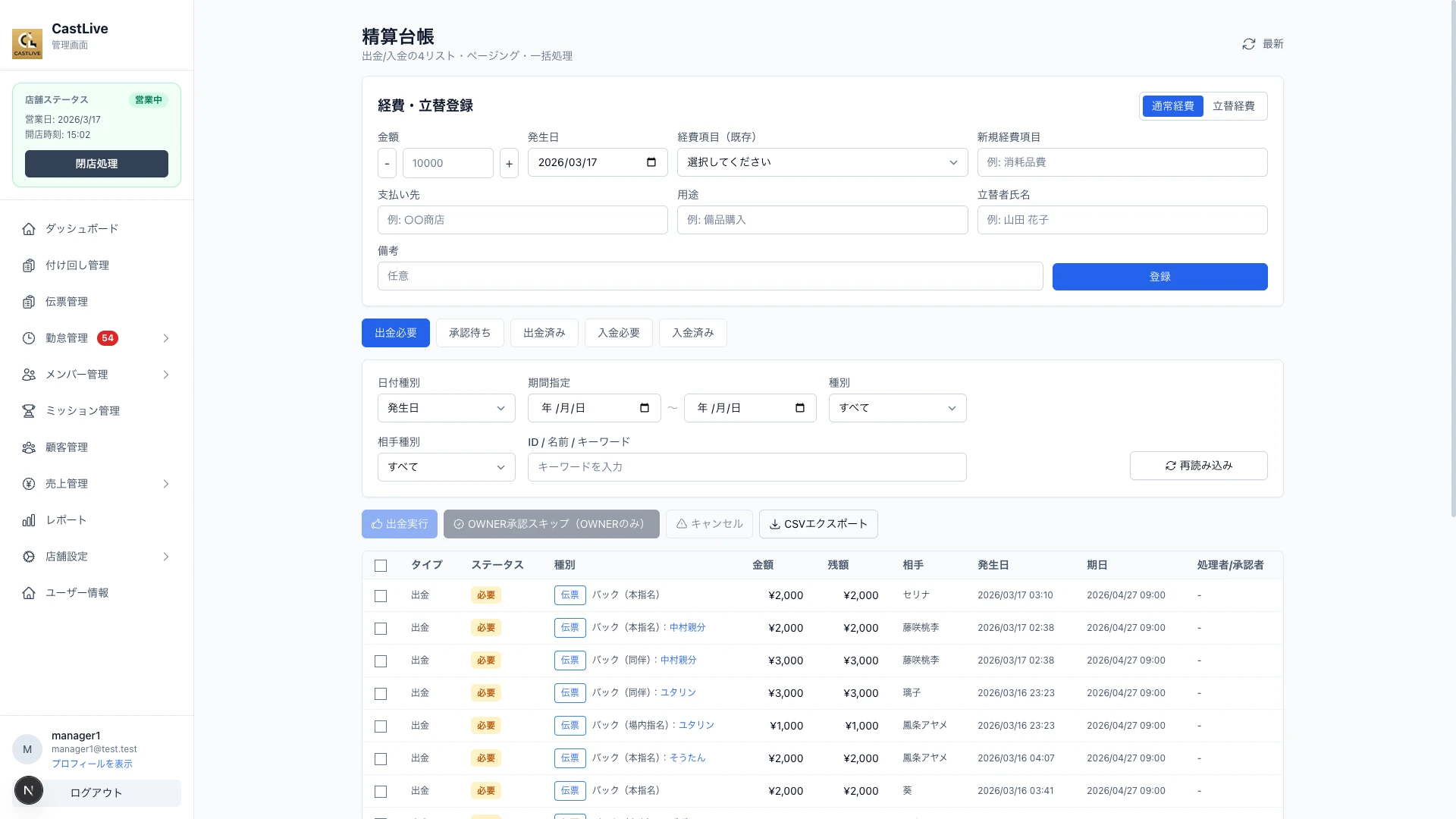This screenshot has width=1456, height=819.
Task: Switch to the 立替経費 tab
Action: pos(1235,106)
